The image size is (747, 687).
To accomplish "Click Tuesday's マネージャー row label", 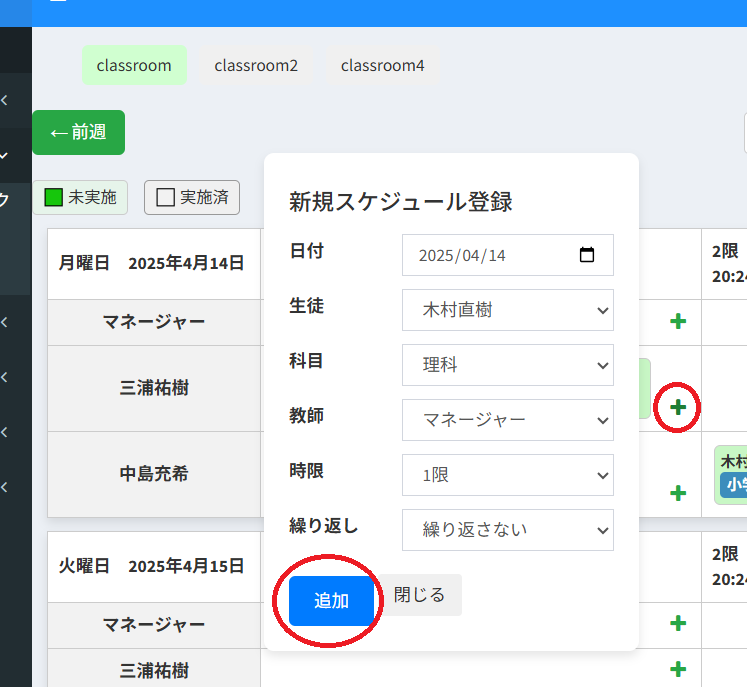I will [x=154, y=625].
